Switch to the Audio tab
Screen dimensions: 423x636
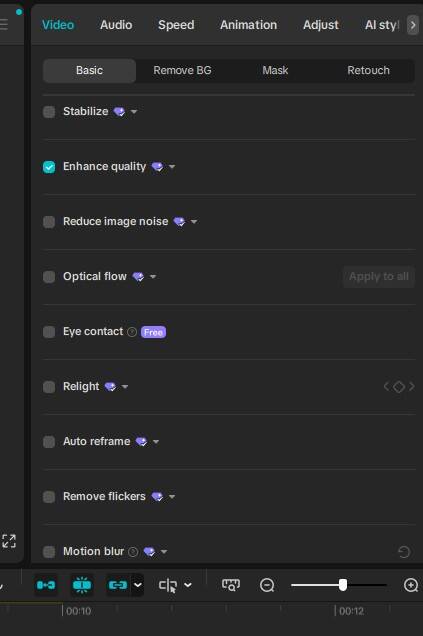(x=116, y=25)
